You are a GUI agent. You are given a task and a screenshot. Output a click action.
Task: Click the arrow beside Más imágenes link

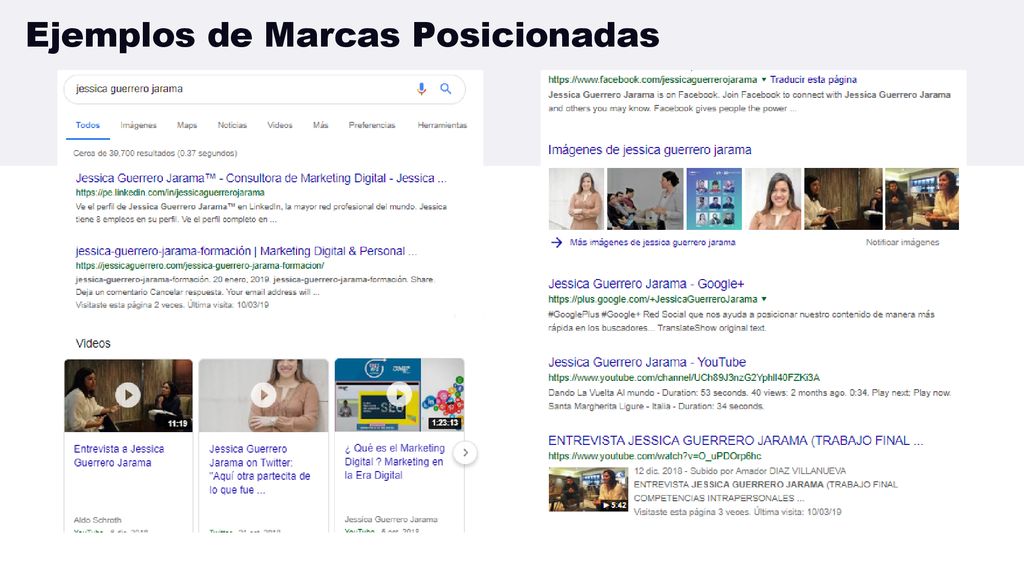point(556,242)
